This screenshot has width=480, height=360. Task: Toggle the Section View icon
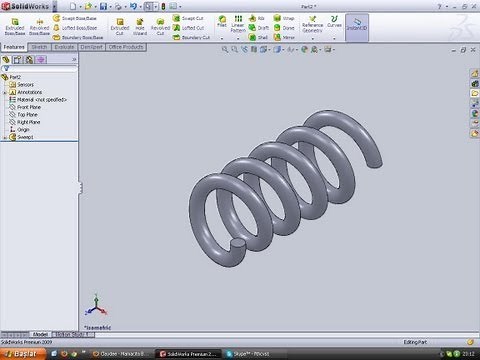(x=254, y=50)
